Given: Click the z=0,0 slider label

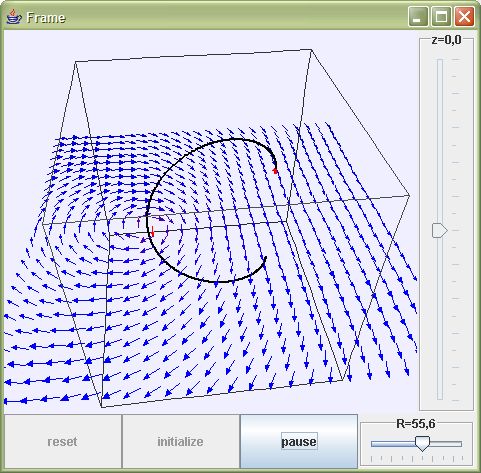Looking at the screenshot, I should (446, 40).
